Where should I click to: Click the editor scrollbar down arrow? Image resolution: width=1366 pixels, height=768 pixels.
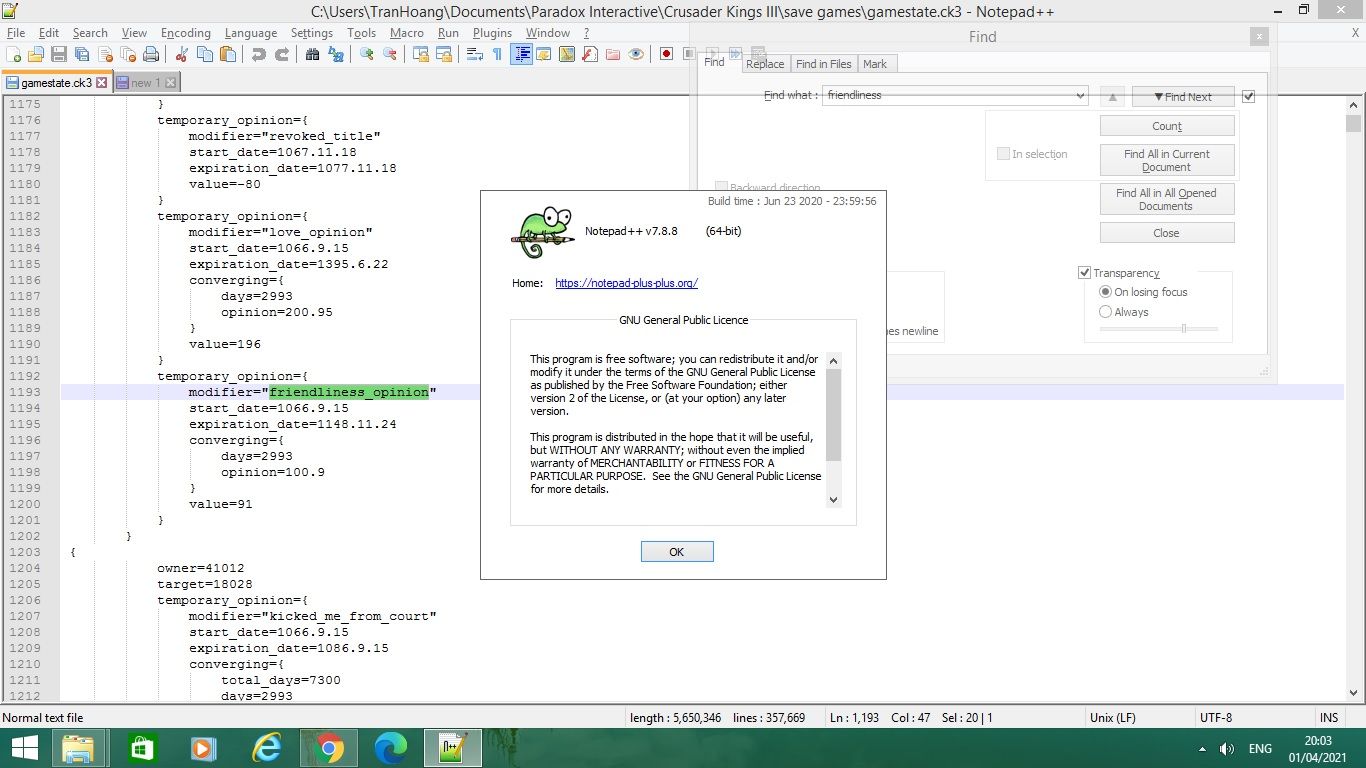[1353, 692]
